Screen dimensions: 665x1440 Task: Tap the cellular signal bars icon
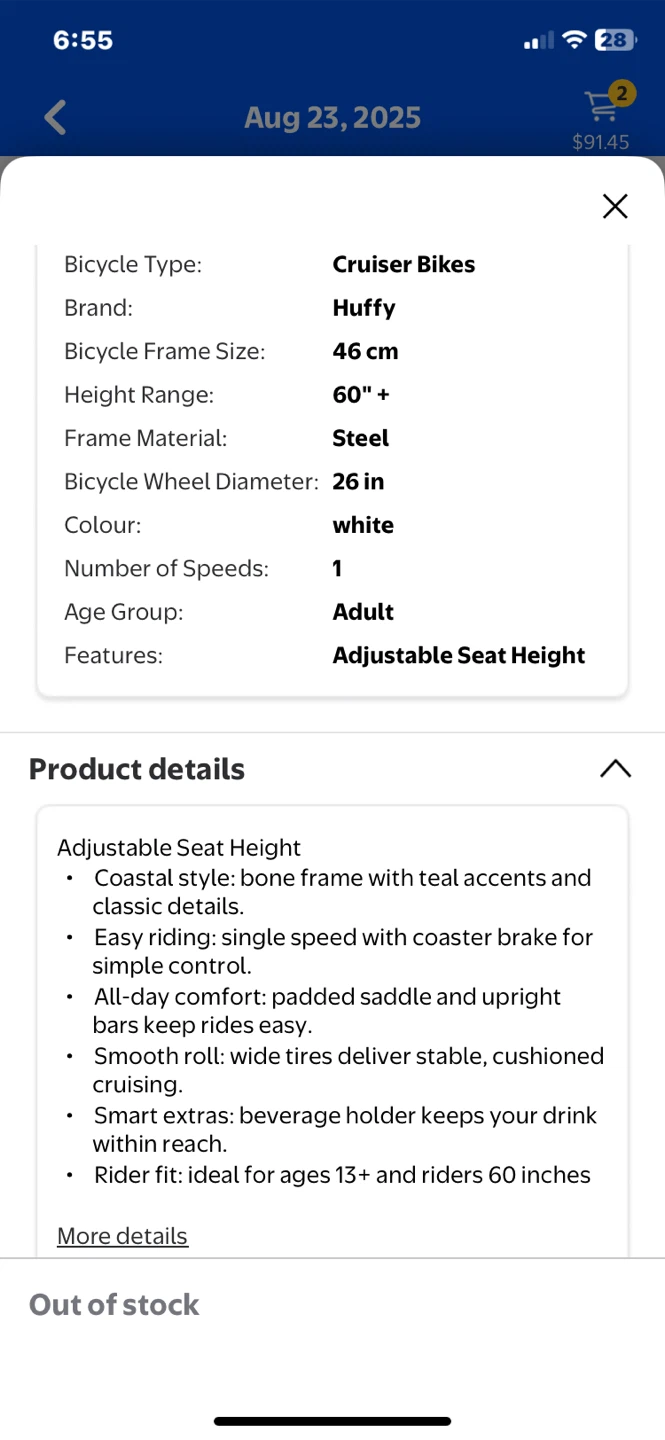(538, 41)
